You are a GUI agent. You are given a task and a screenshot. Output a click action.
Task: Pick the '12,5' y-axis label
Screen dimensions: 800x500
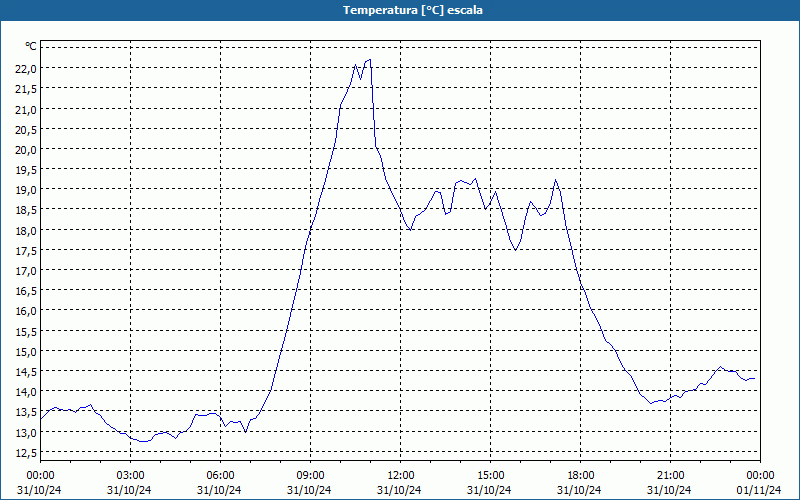[26, 453]
